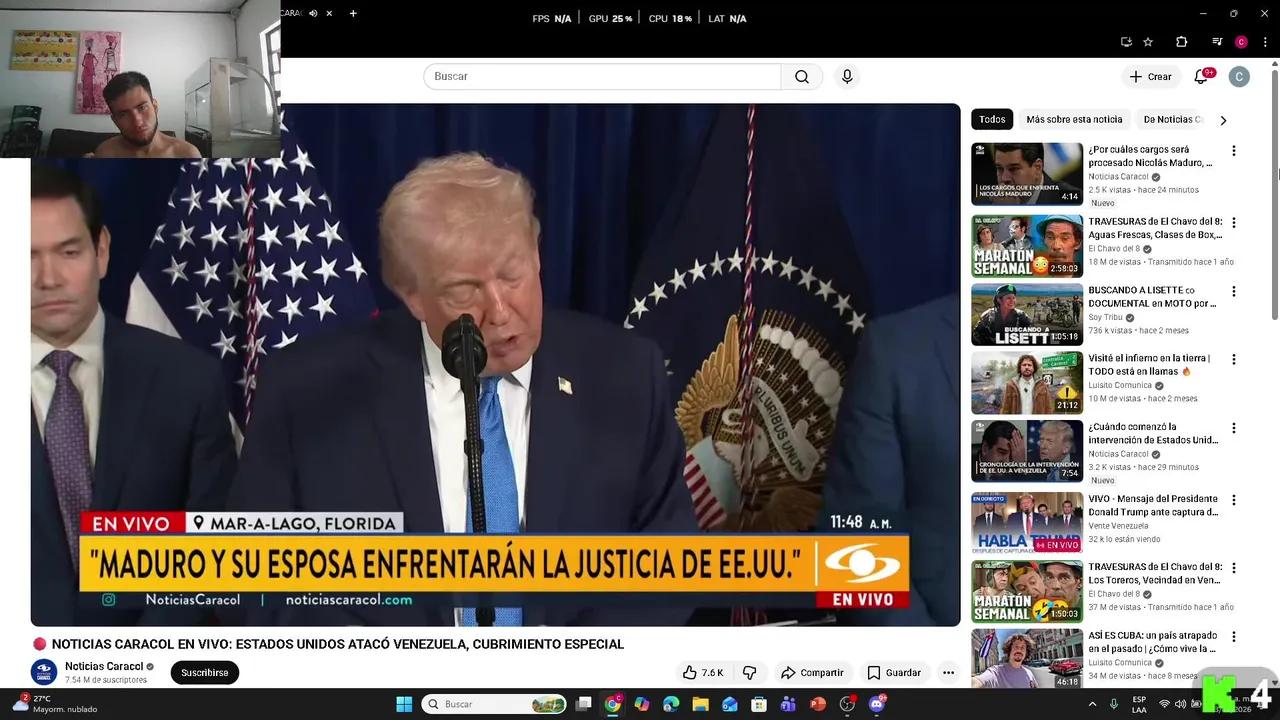Open the Noticias Caracol channel name link
The height and width of the screenshot is (720, 1280).
point(104,667)
